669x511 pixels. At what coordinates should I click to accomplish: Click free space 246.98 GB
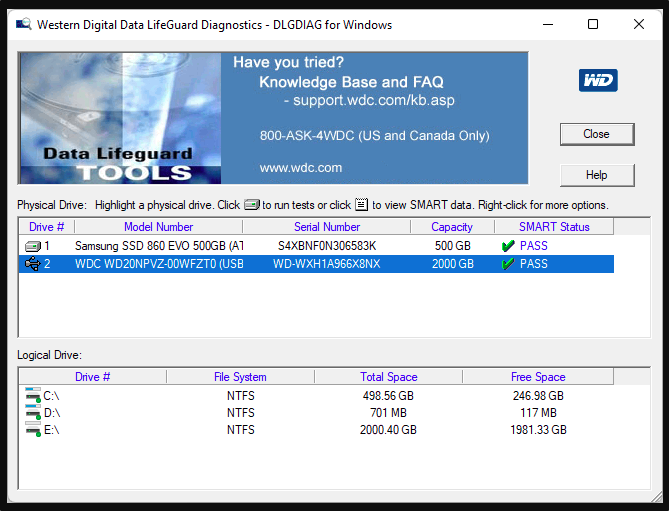538,396
